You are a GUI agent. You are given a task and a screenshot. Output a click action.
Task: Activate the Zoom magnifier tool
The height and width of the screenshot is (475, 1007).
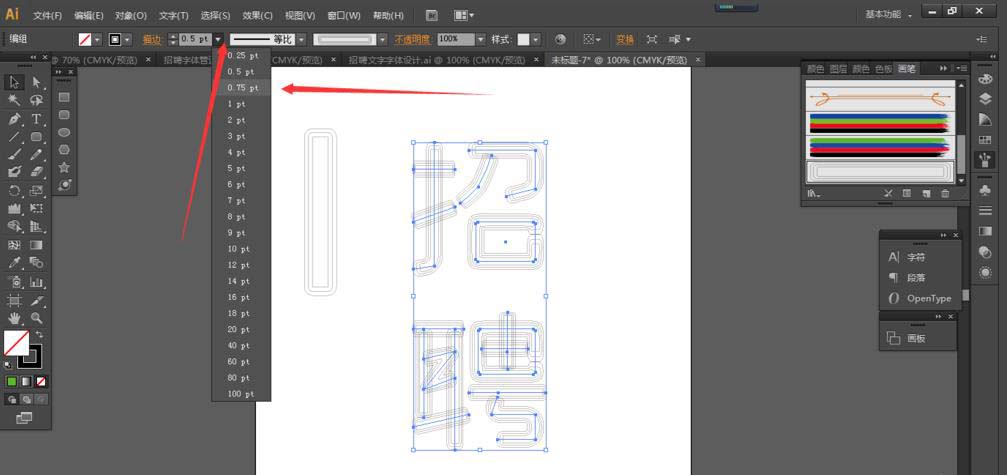pos(36,318)
